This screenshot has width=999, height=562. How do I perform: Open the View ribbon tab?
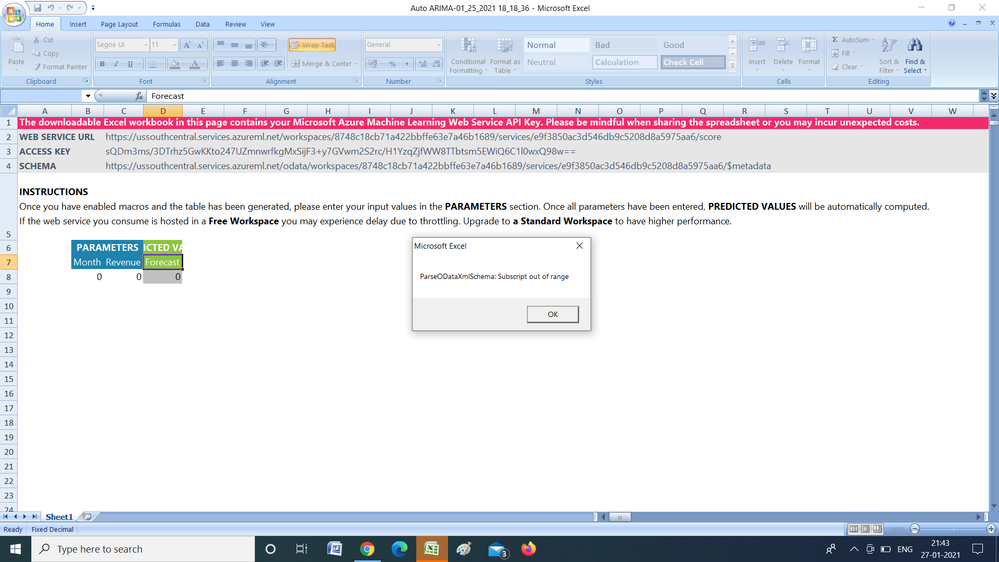(x=268, y=24)
